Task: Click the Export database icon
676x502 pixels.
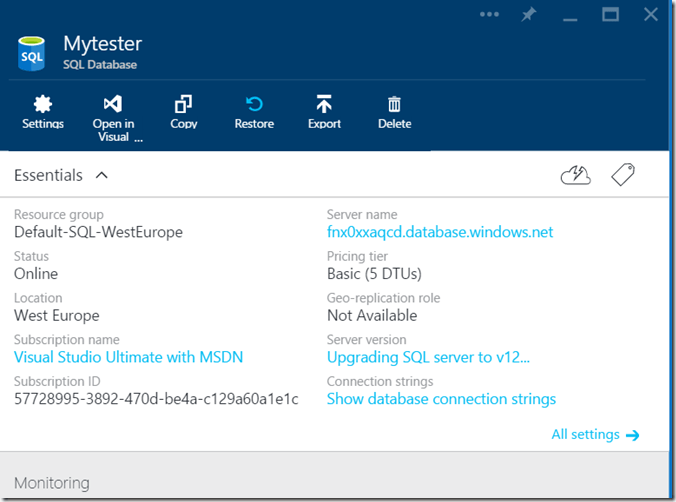Action: click(324, 105)
